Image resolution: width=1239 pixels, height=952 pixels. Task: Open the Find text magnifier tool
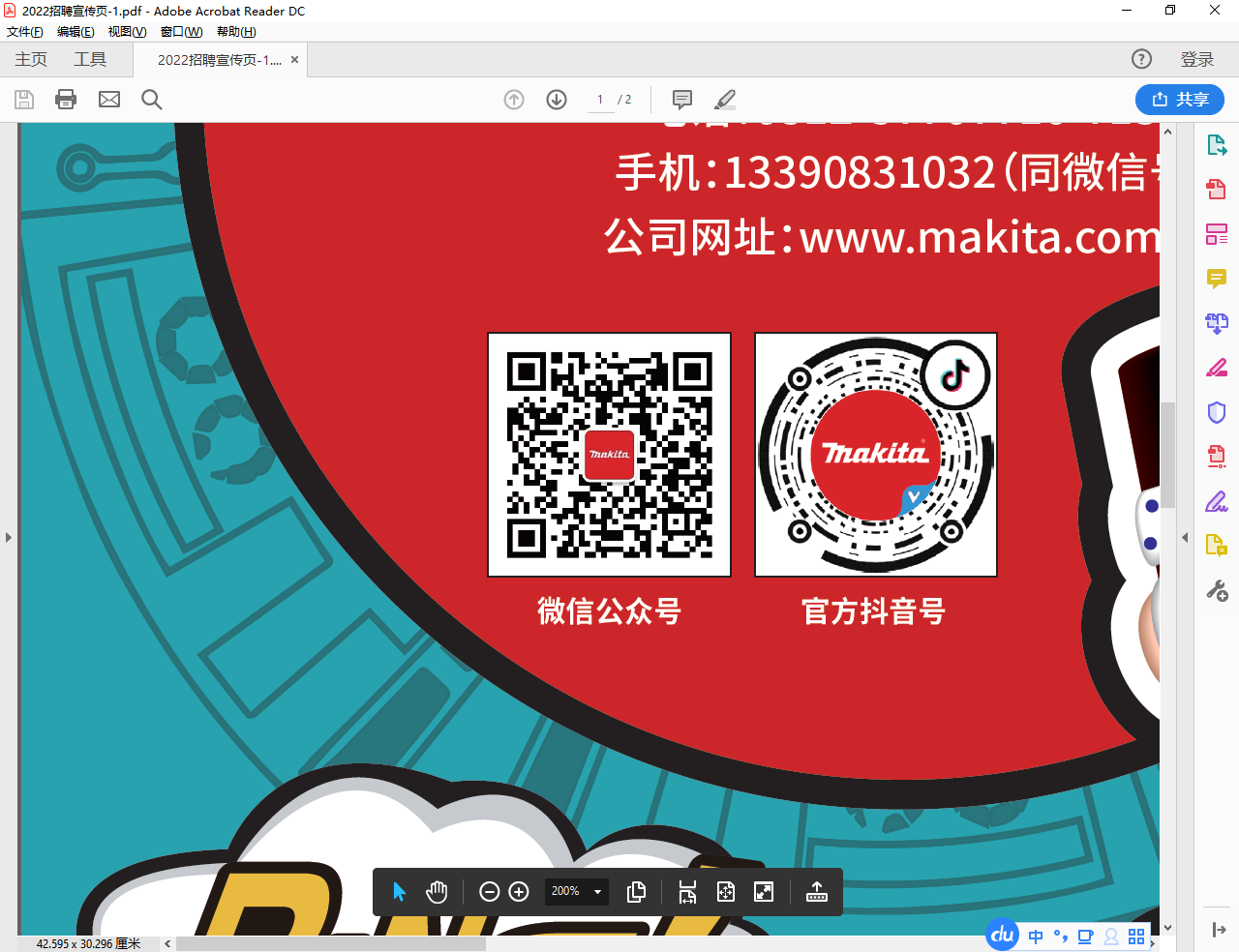pos(152,100)
